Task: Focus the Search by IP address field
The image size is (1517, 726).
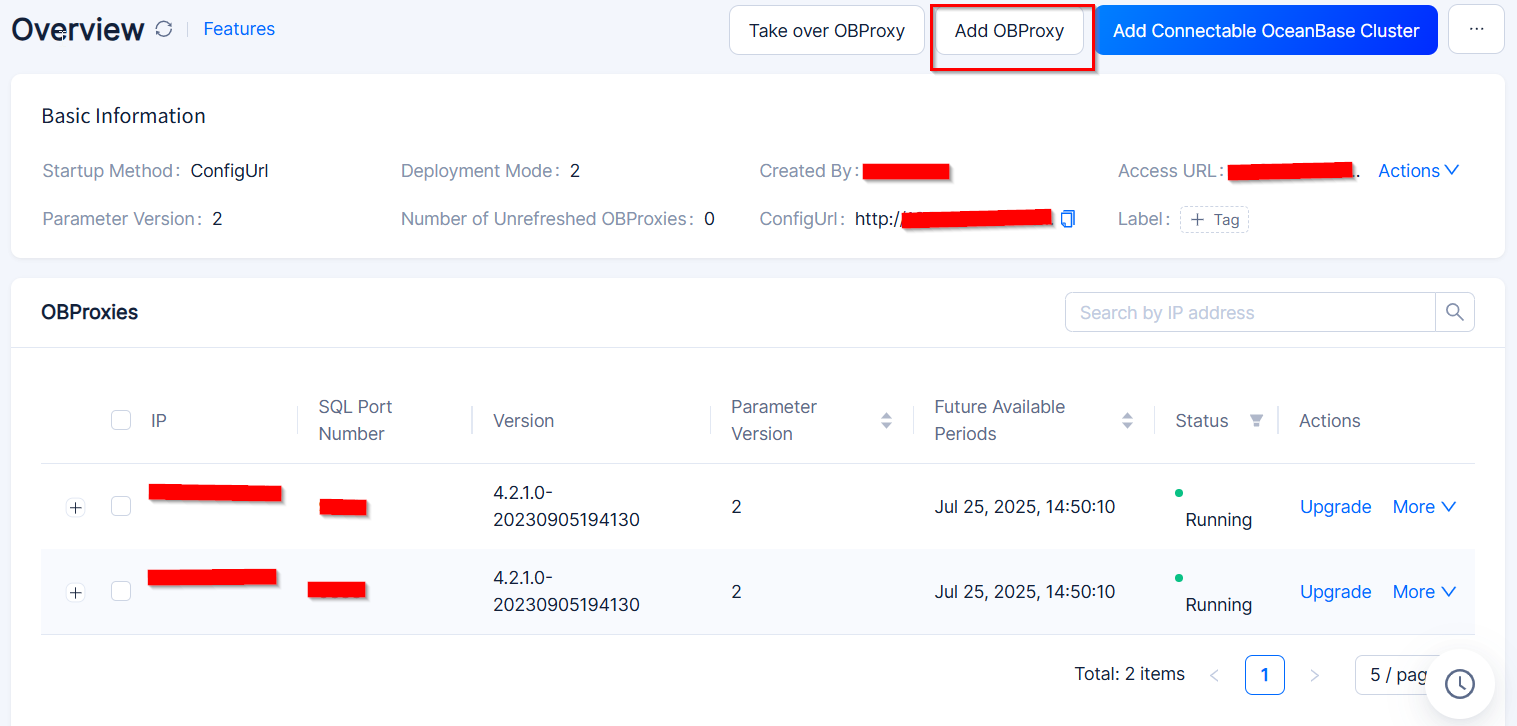Action: (x=1250, y=312)
